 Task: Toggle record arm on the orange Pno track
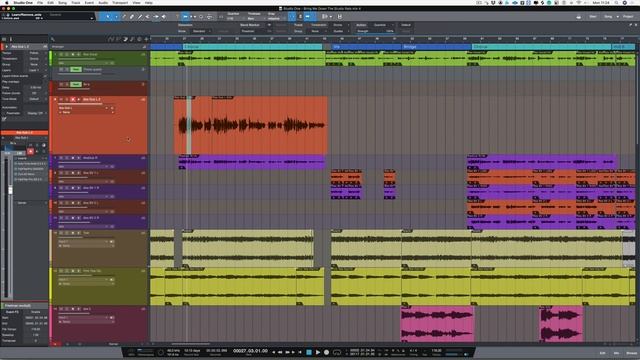73,100
